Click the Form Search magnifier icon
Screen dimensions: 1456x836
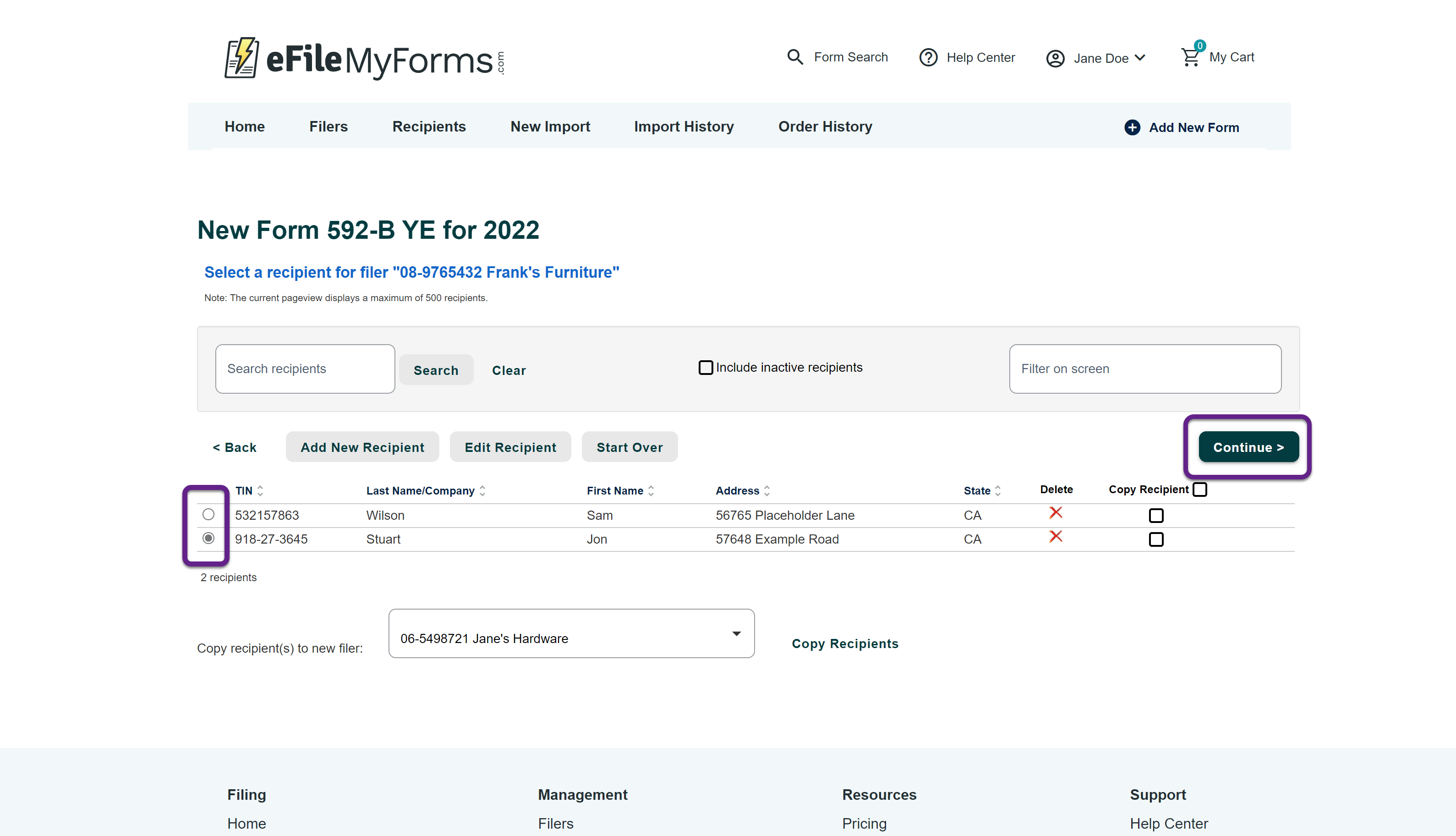point(795,57)
